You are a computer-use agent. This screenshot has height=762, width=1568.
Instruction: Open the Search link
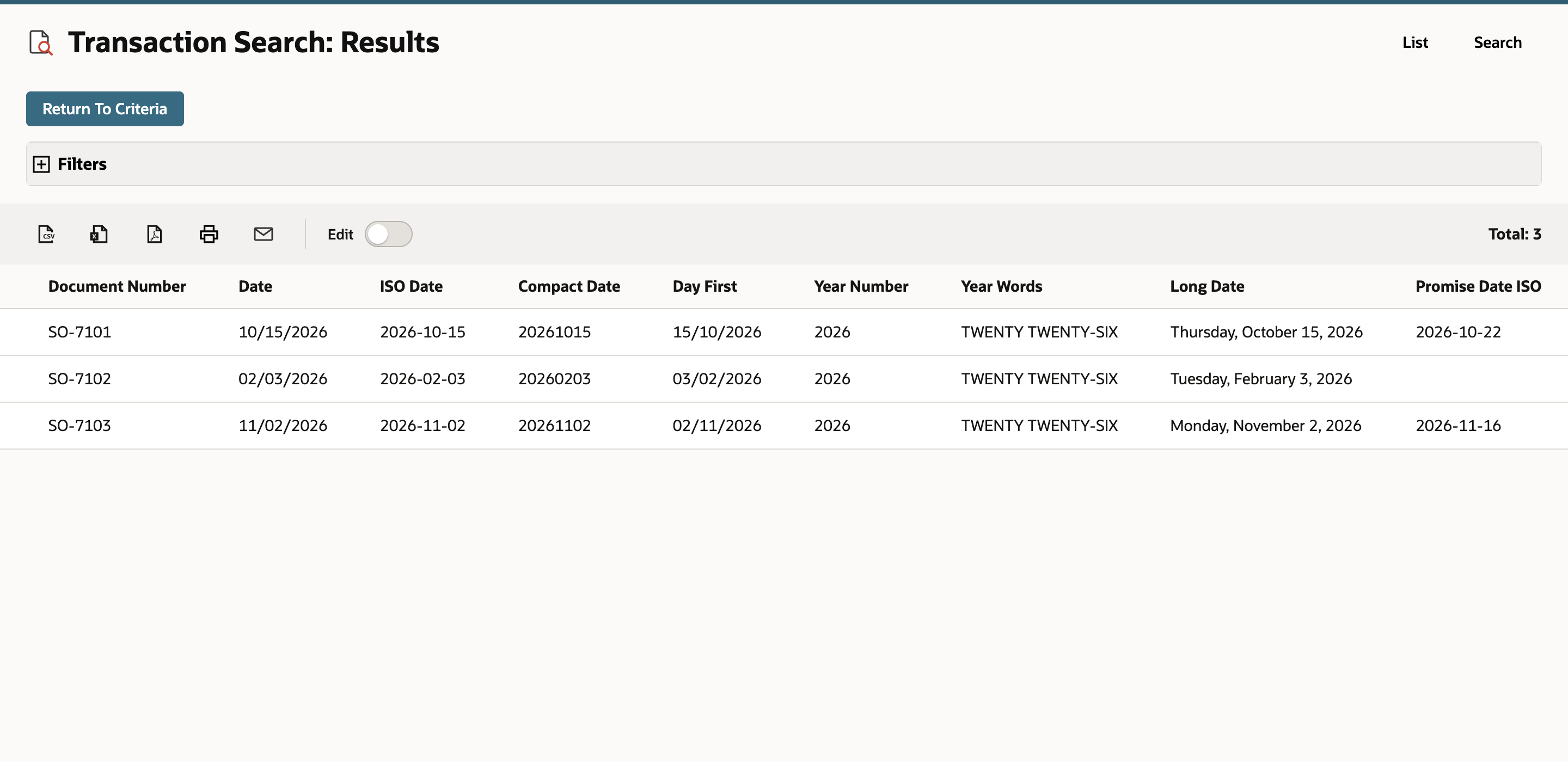point(1497,42)
